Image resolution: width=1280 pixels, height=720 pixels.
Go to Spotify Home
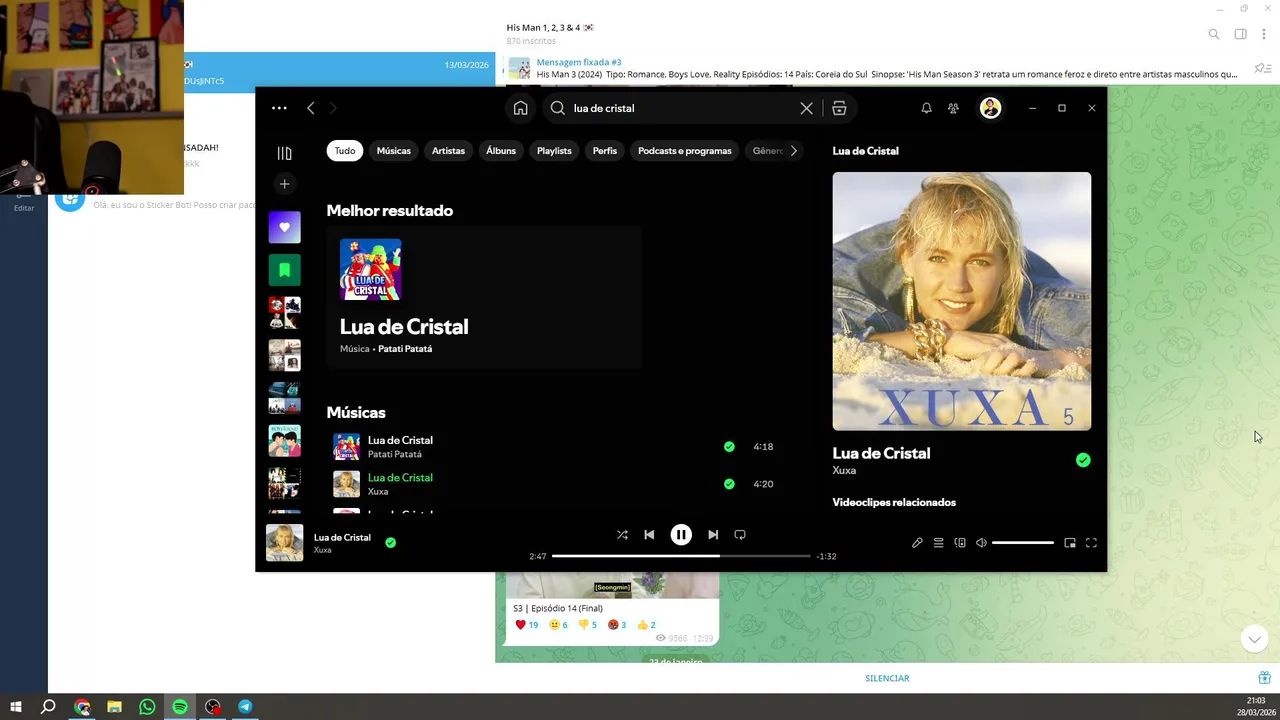pyautogui.click(x=520, y=108)
